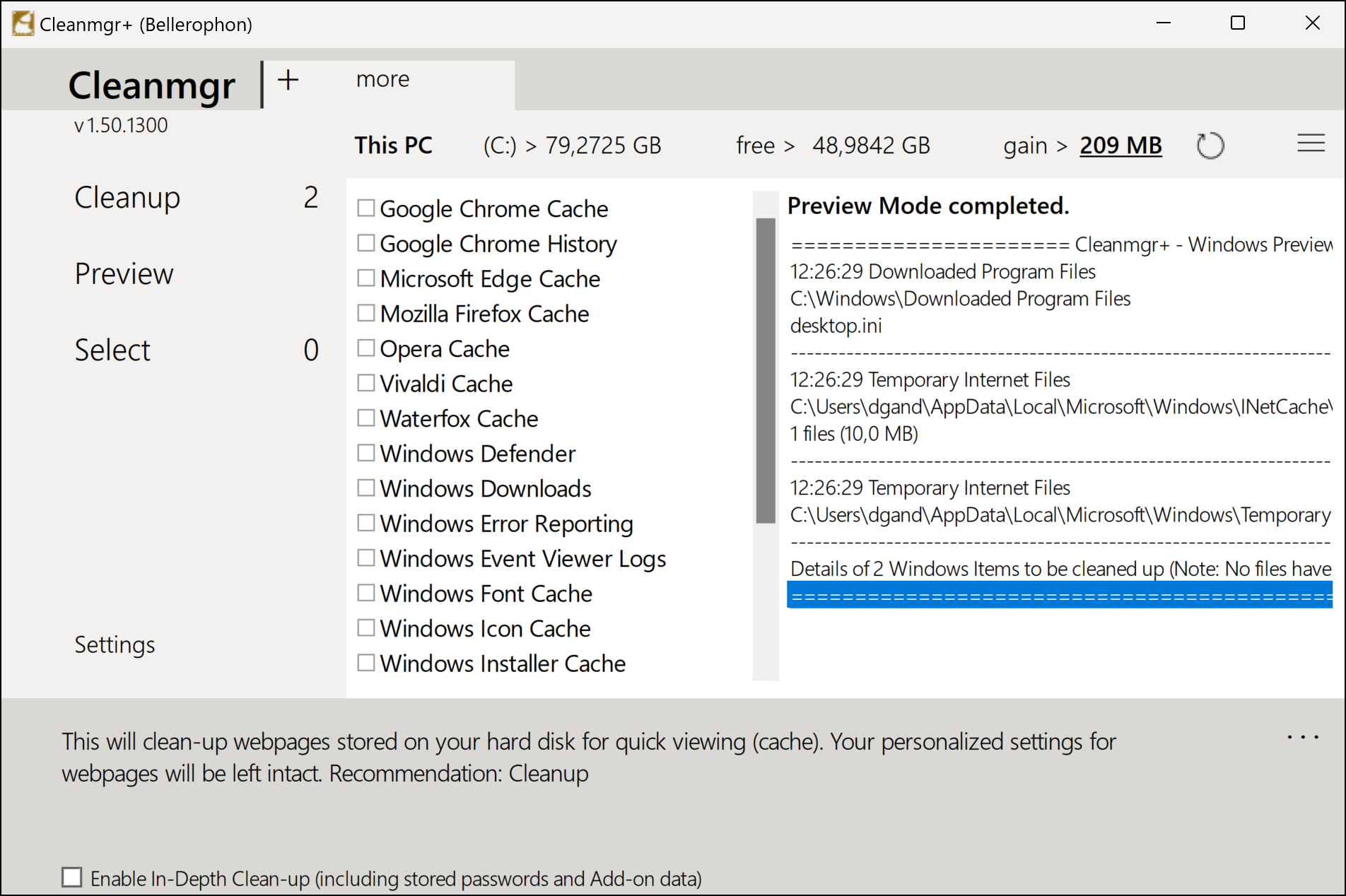Screen dimensions: 1346x896
Task: Click the highlighted blue line in preview log
Action: pyautogui.click(x=1060, y=596)
